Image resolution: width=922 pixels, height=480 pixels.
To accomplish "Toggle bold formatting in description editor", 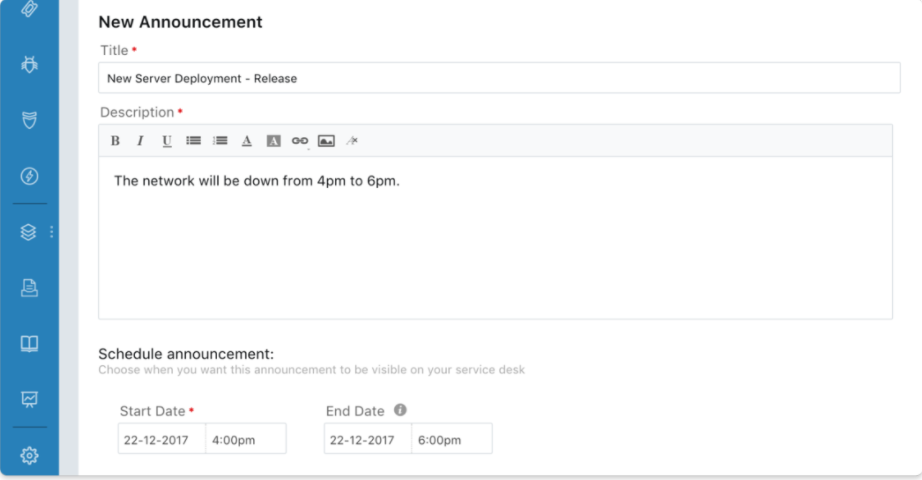I will [115, 141].
